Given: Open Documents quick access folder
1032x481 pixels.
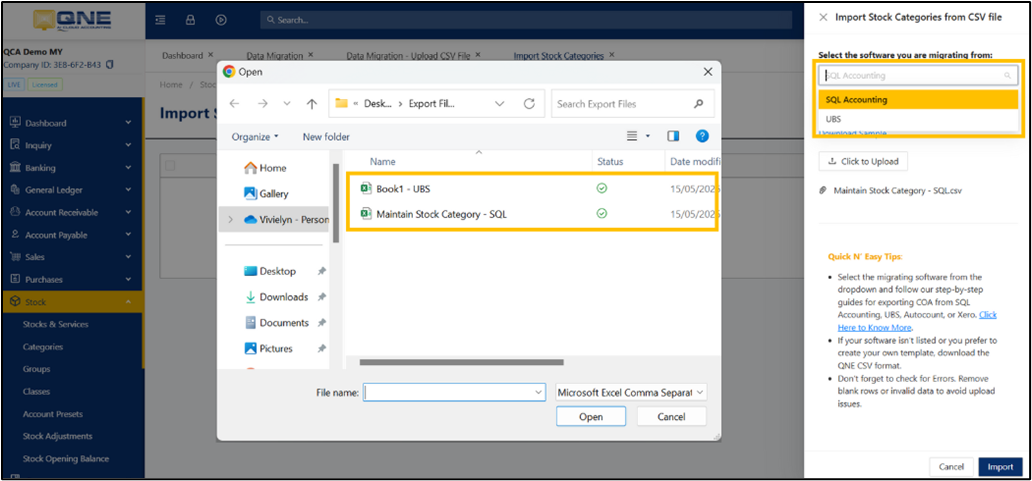Looking at the screenshot, I should [276, 322].
